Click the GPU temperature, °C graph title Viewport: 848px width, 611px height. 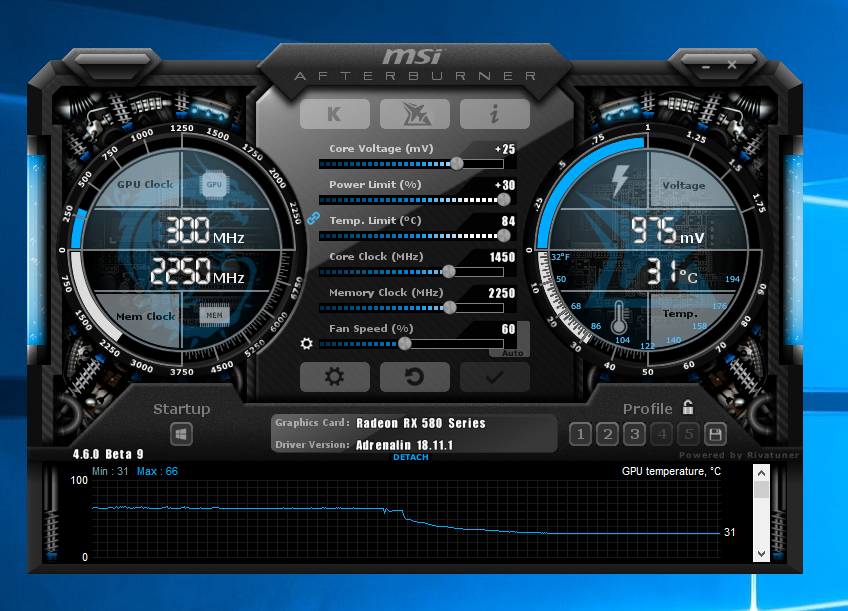point(671,471)
